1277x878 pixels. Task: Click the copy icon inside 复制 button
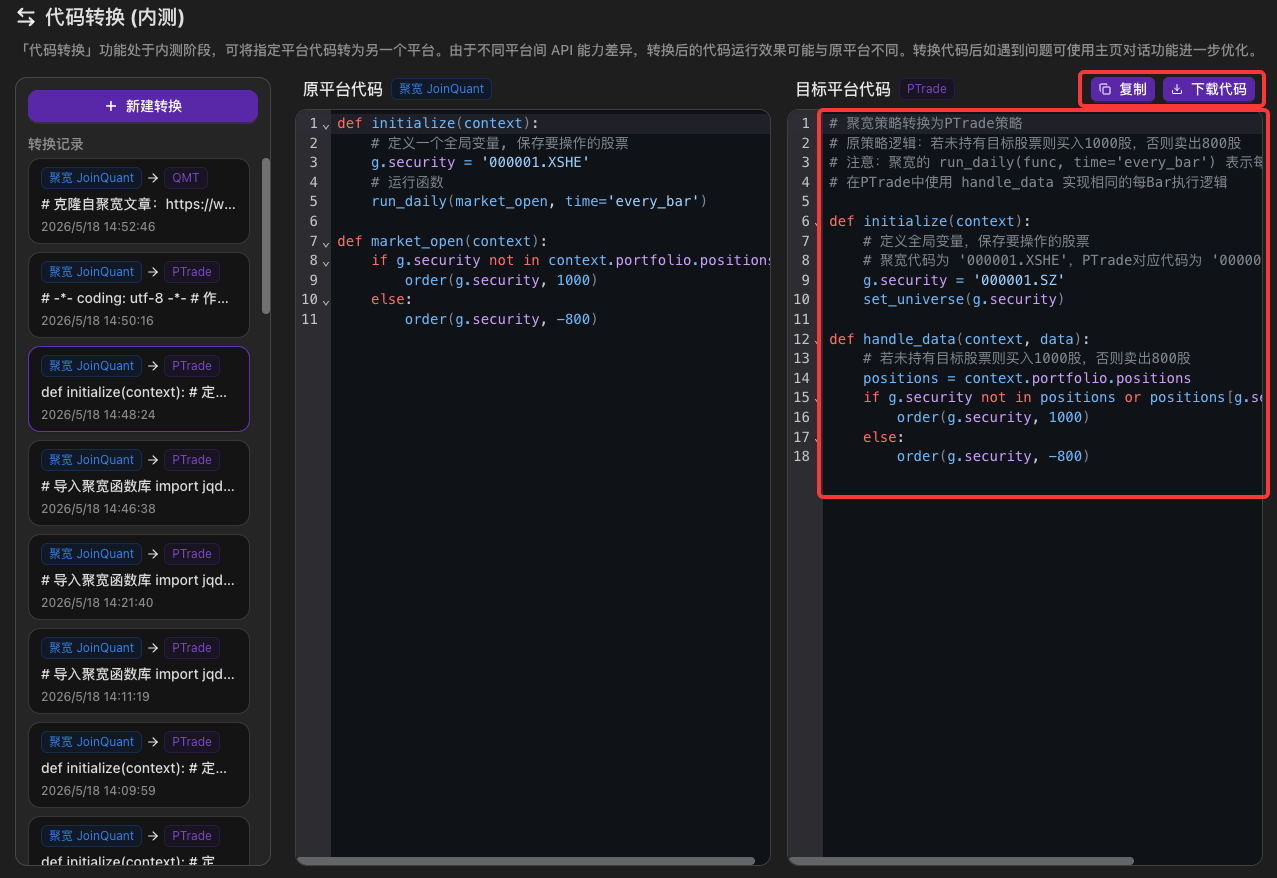[1105, 89]
